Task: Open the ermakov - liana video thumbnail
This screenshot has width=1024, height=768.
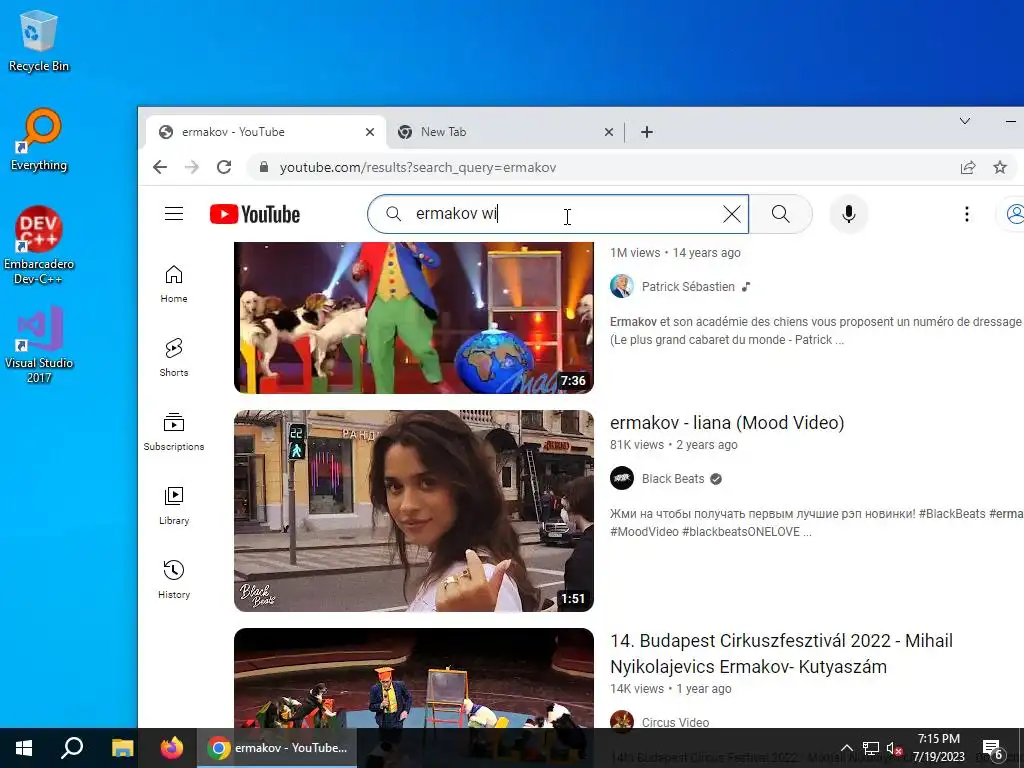Action: [x=413, y=511]
